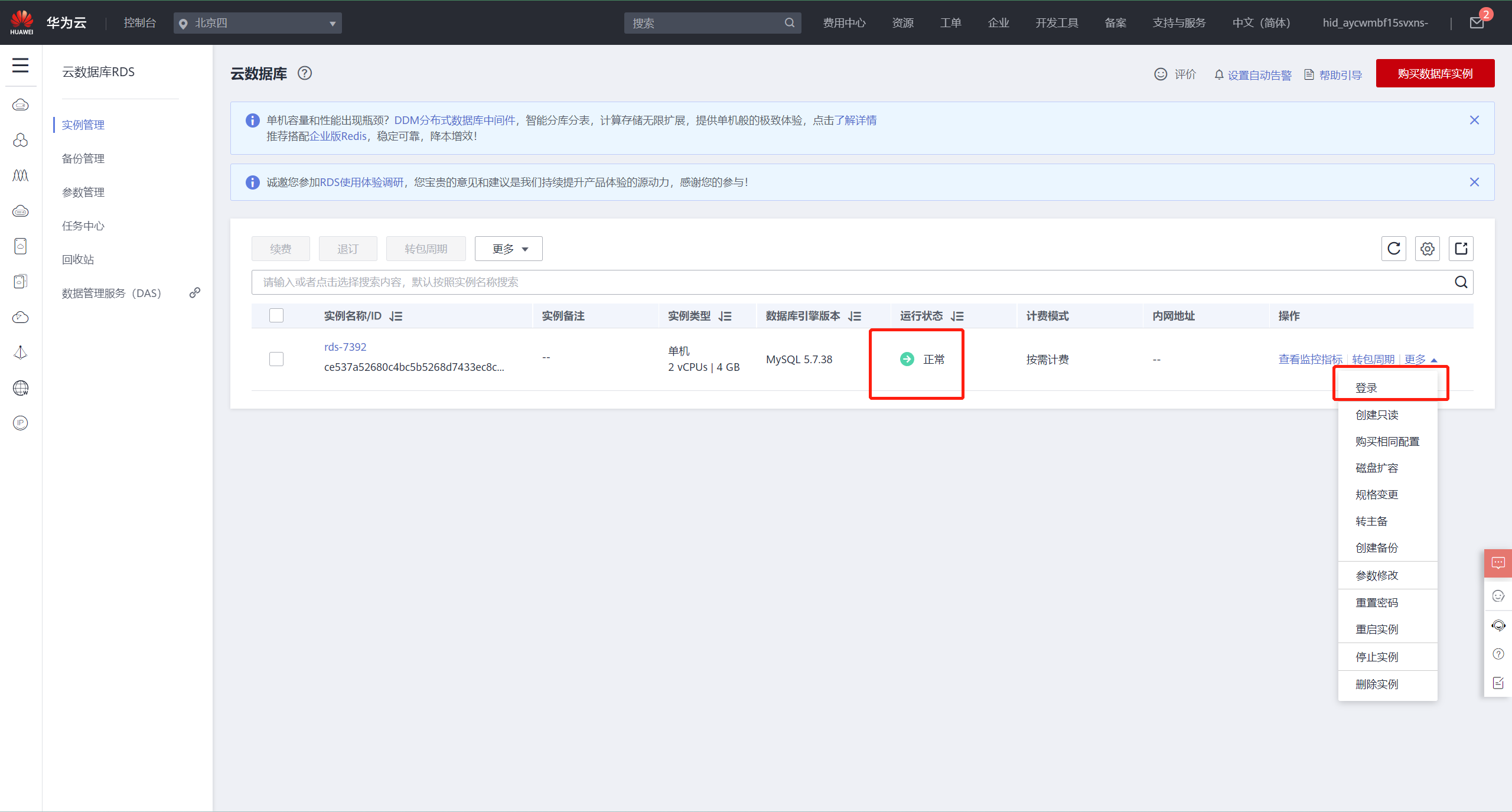Open the red chat feedback widget
Image resolution: width=1512 pixels, height=812 pixels.
(1498, 563)
